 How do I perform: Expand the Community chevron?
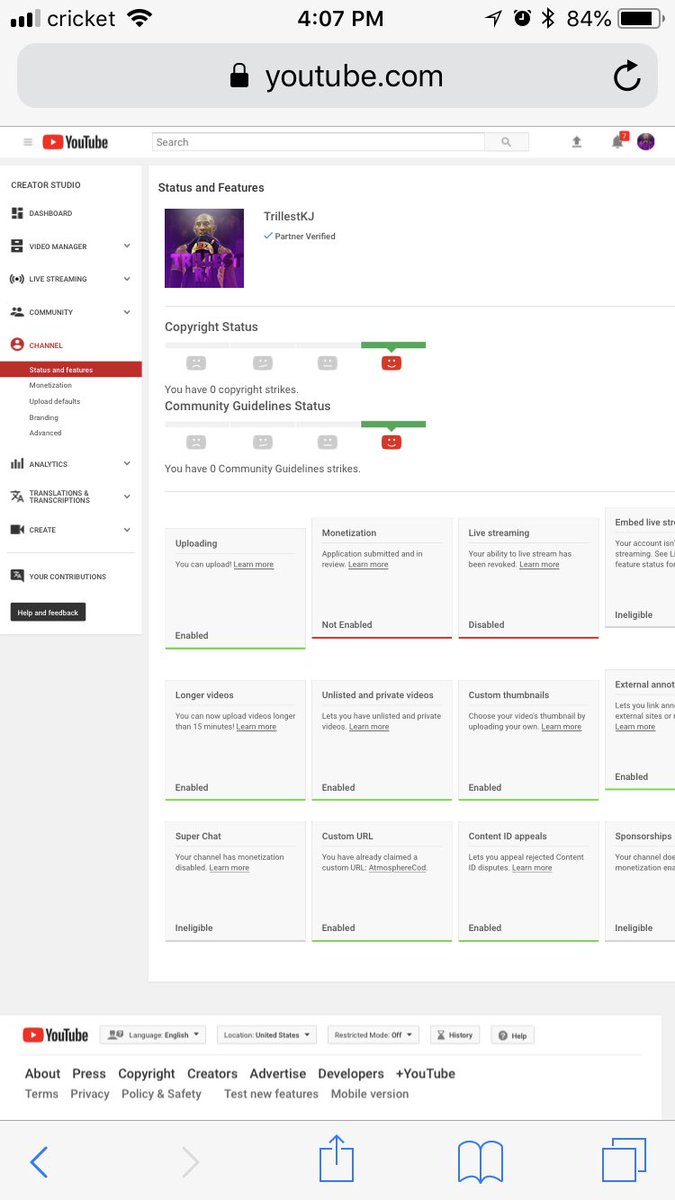127,312
